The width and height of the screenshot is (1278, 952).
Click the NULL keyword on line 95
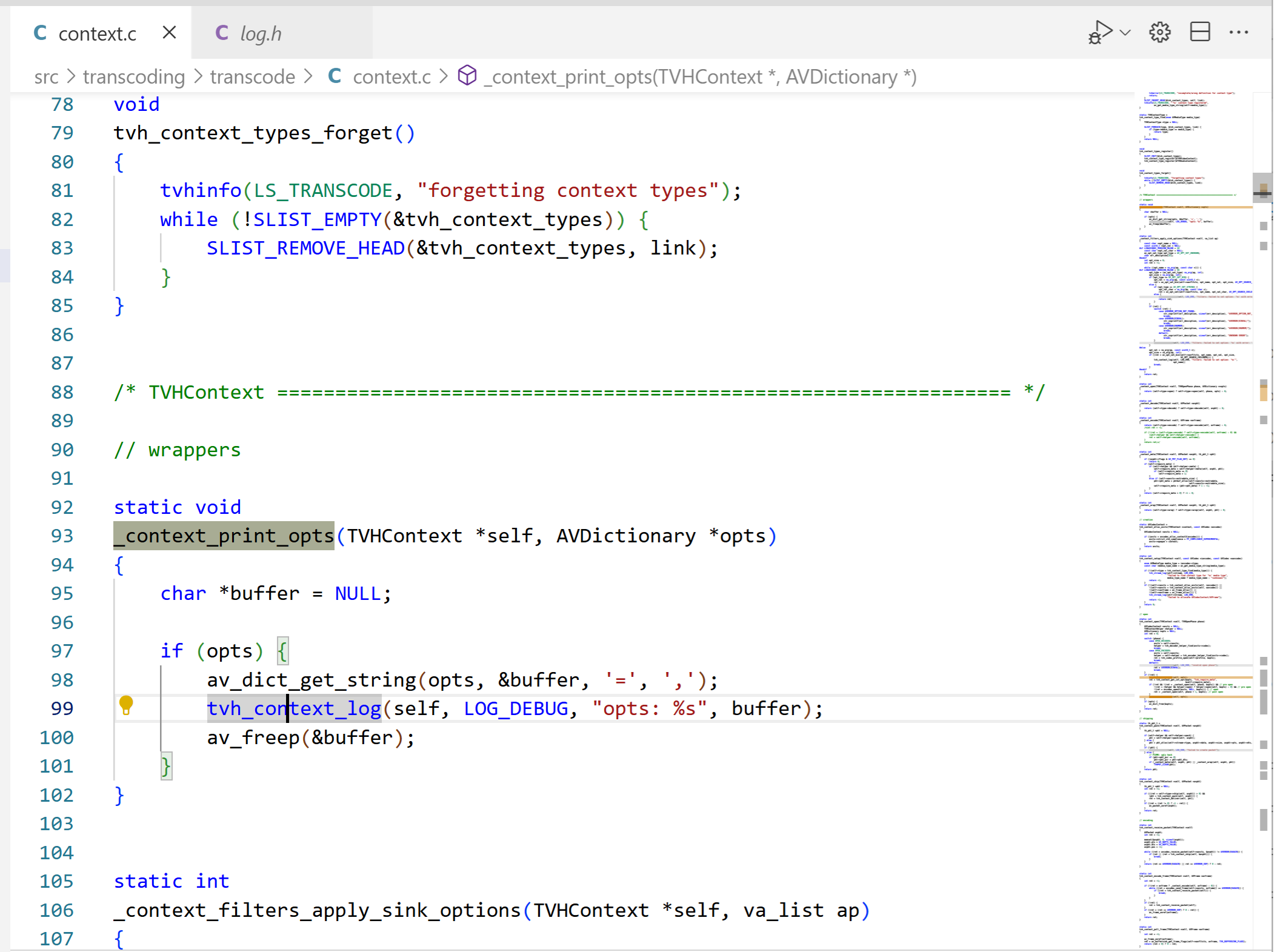point(358,593)
